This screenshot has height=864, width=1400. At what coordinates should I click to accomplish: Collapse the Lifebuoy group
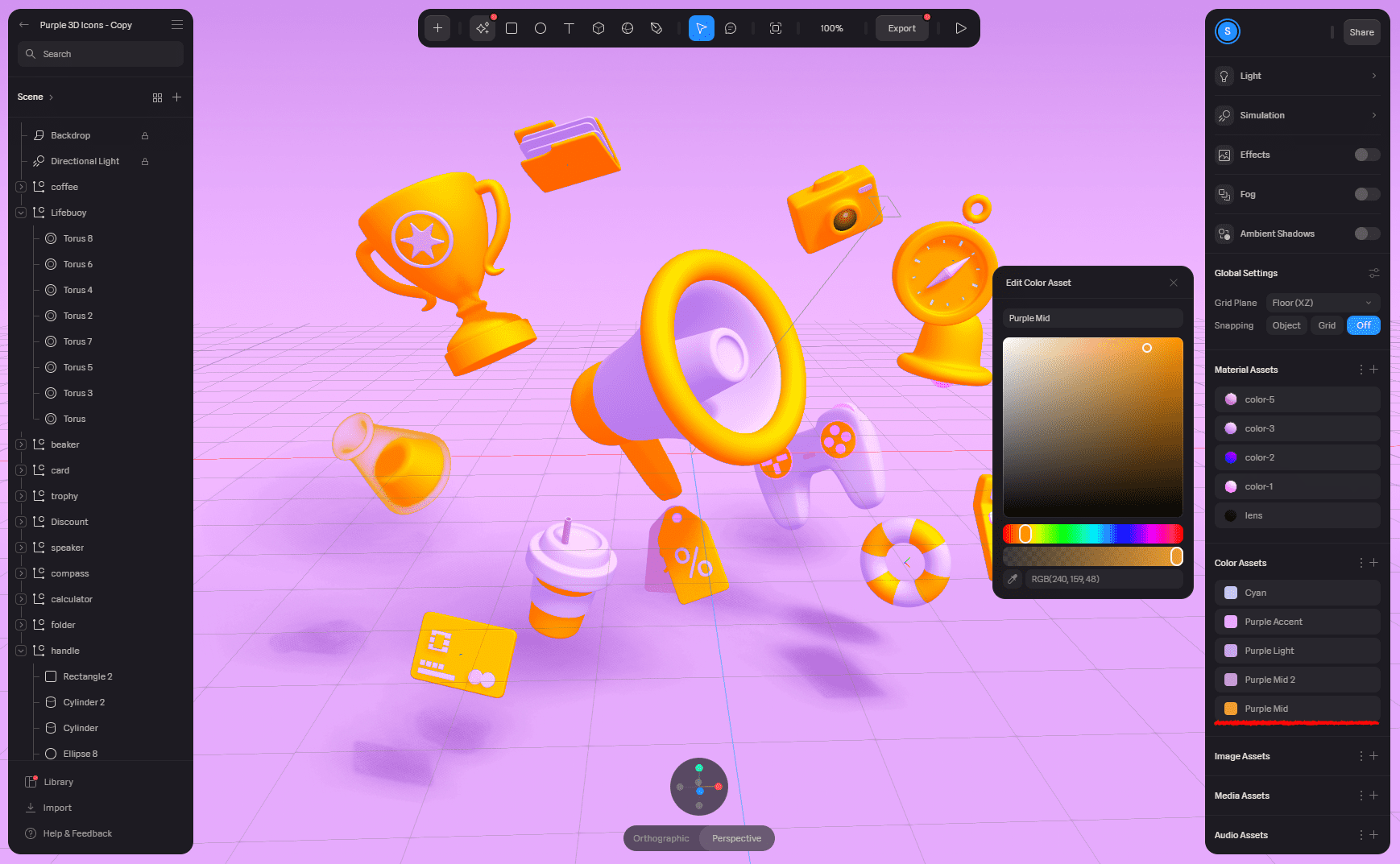pos(21,213)
